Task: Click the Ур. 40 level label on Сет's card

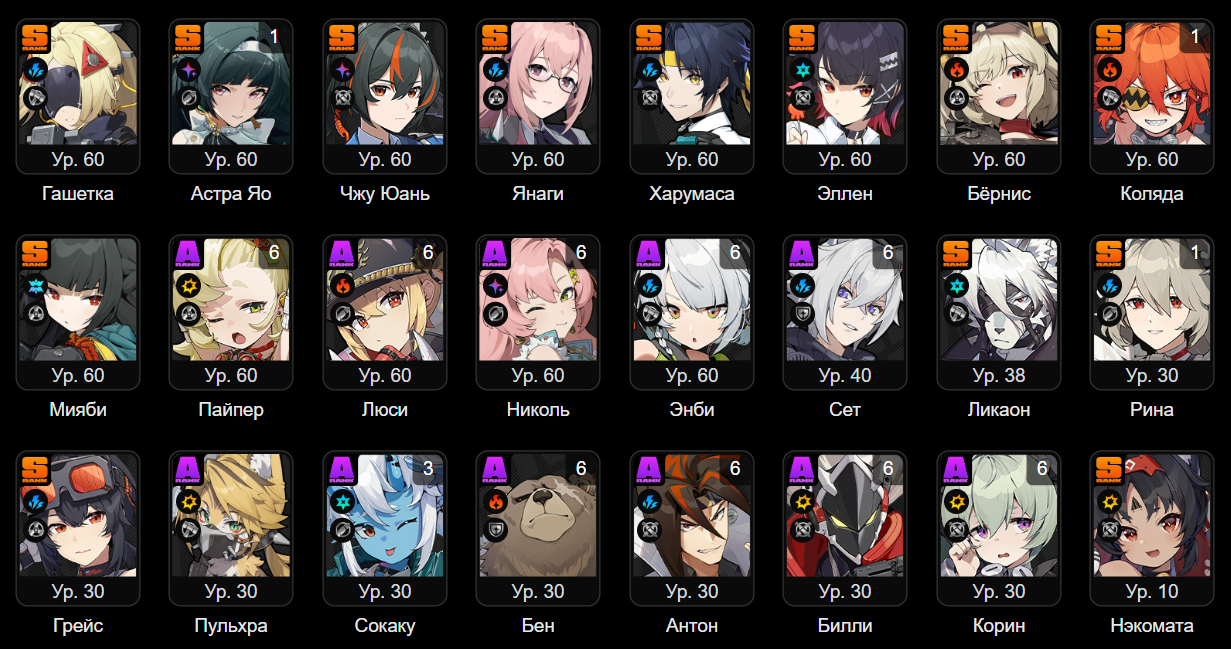Action: pyautogui.click(x=845, y=375)
